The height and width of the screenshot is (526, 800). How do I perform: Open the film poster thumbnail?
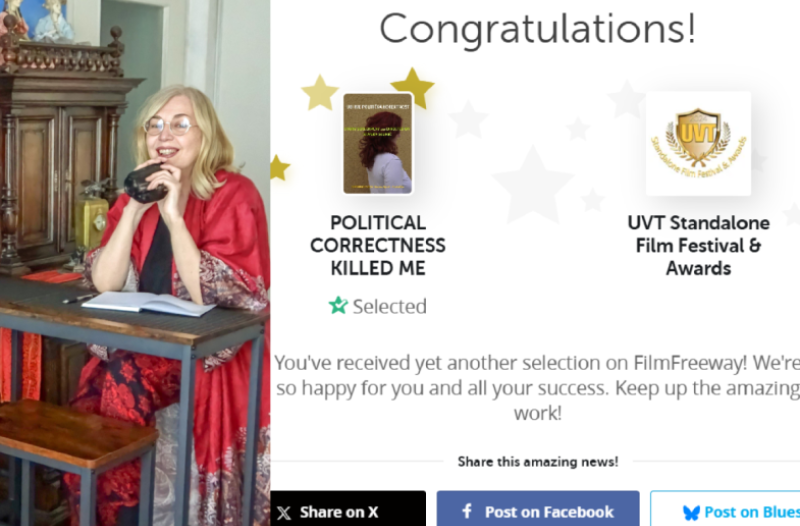tap(378, 144)
